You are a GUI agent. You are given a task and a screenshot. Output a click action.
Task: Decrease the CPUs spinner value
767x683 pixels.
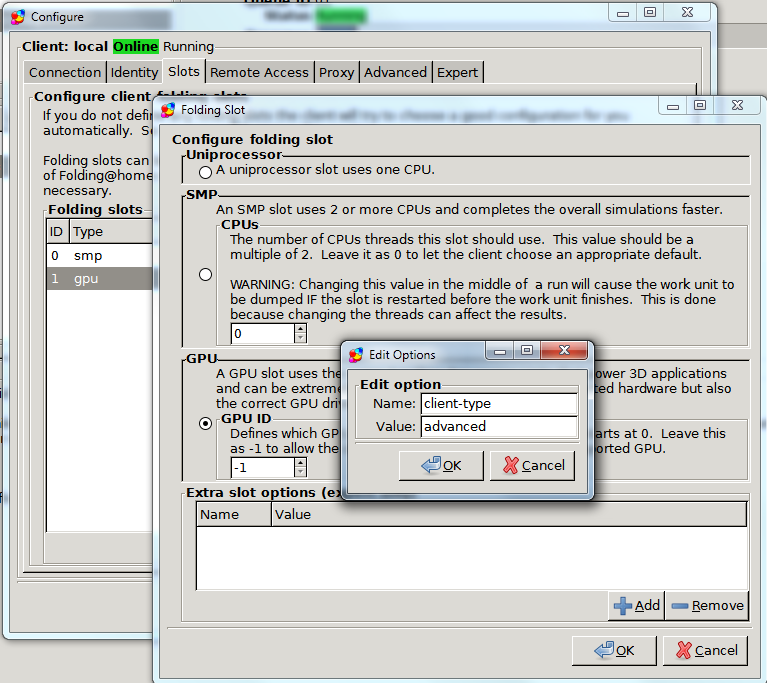coord(300,338)
